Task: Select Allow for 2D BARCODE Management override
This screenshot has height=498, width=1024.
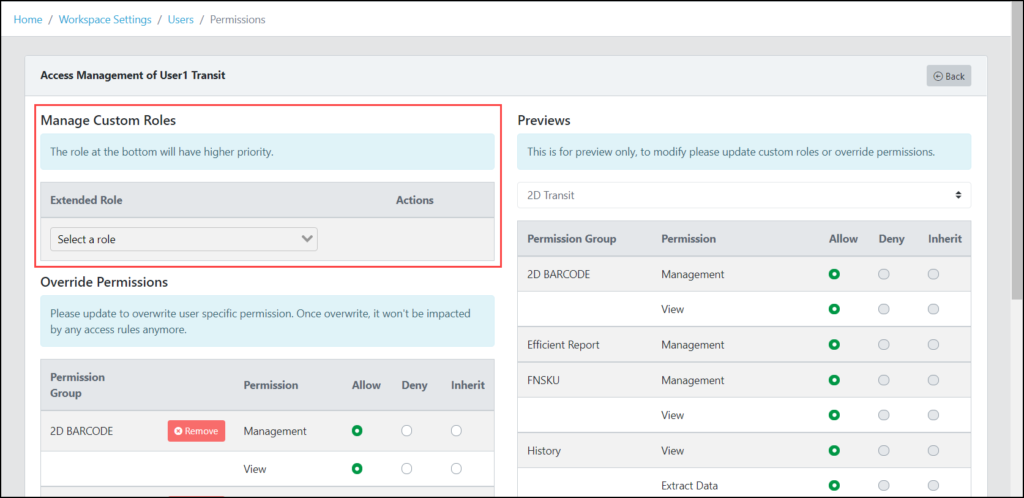Action: click(x=357, y=431)
